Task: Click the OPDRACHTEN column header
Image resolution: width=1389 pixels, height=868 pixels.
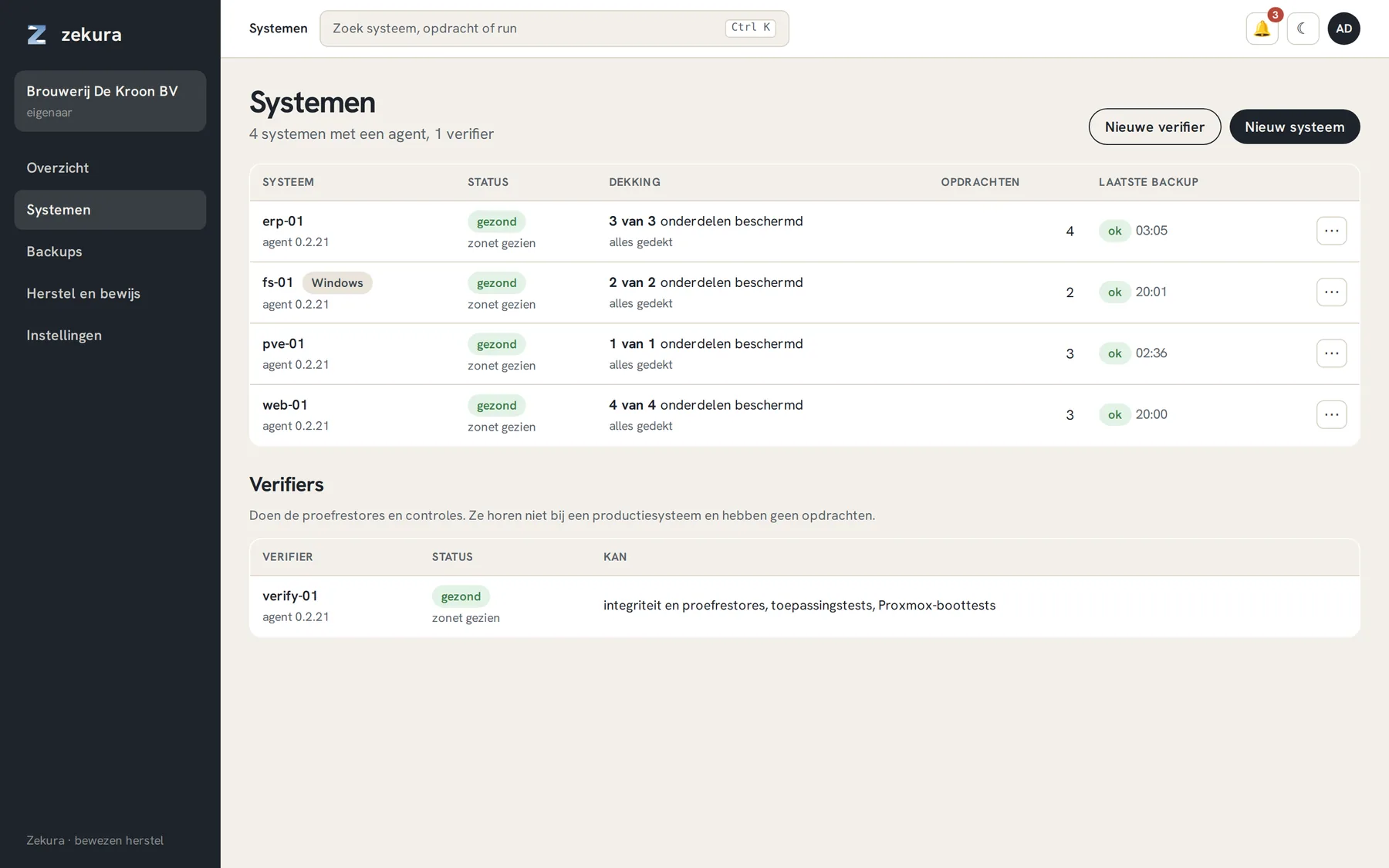Action: pos(980,182)
